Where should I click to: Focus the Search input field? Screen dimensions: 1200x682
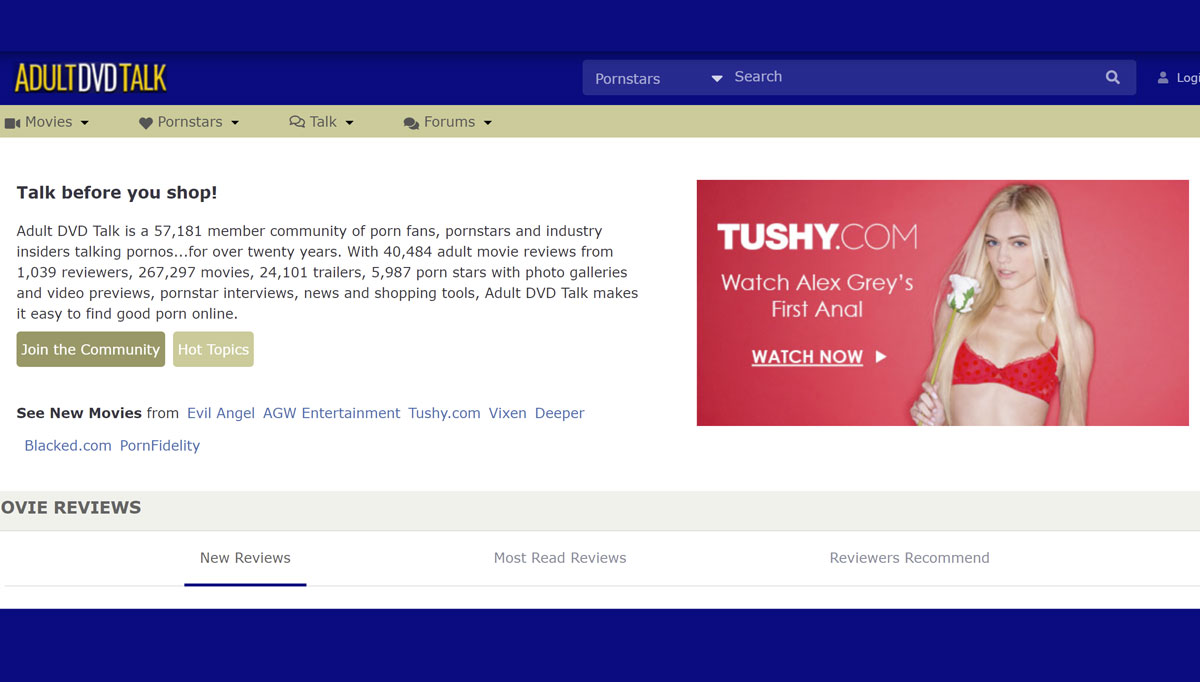pyautogui.click(x=912, y=77)
